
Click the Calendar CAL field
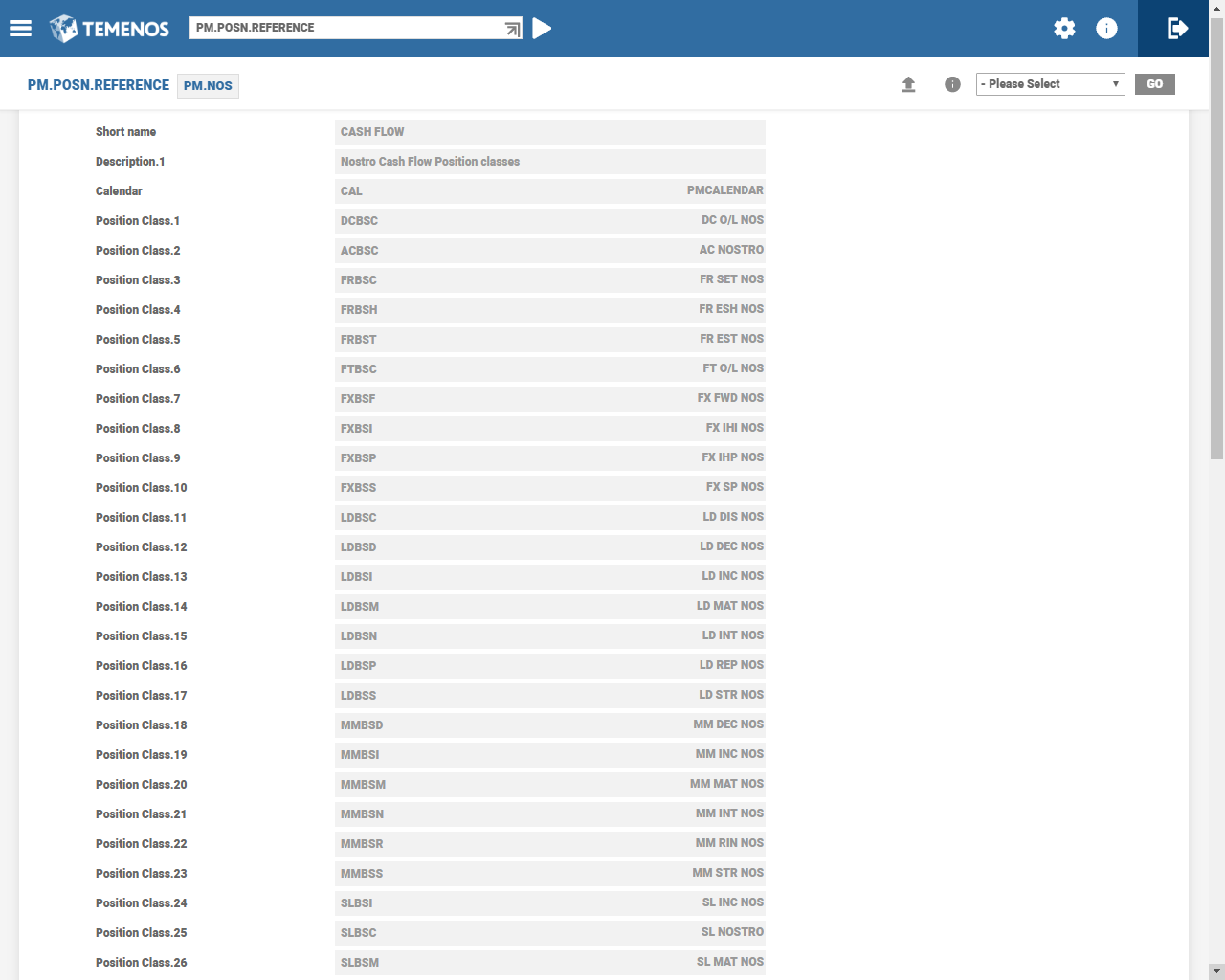coord(549,191)
